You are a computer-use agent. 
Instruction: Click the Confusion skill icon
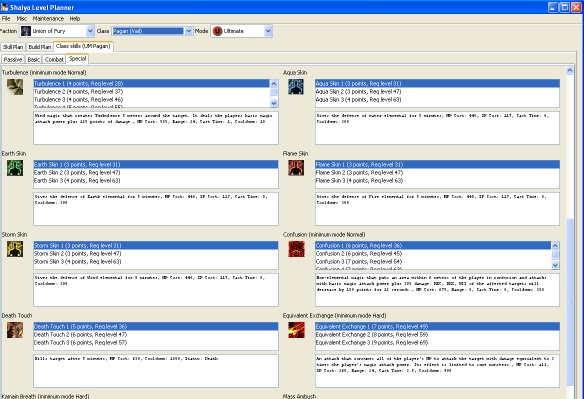tap(296, 249)
